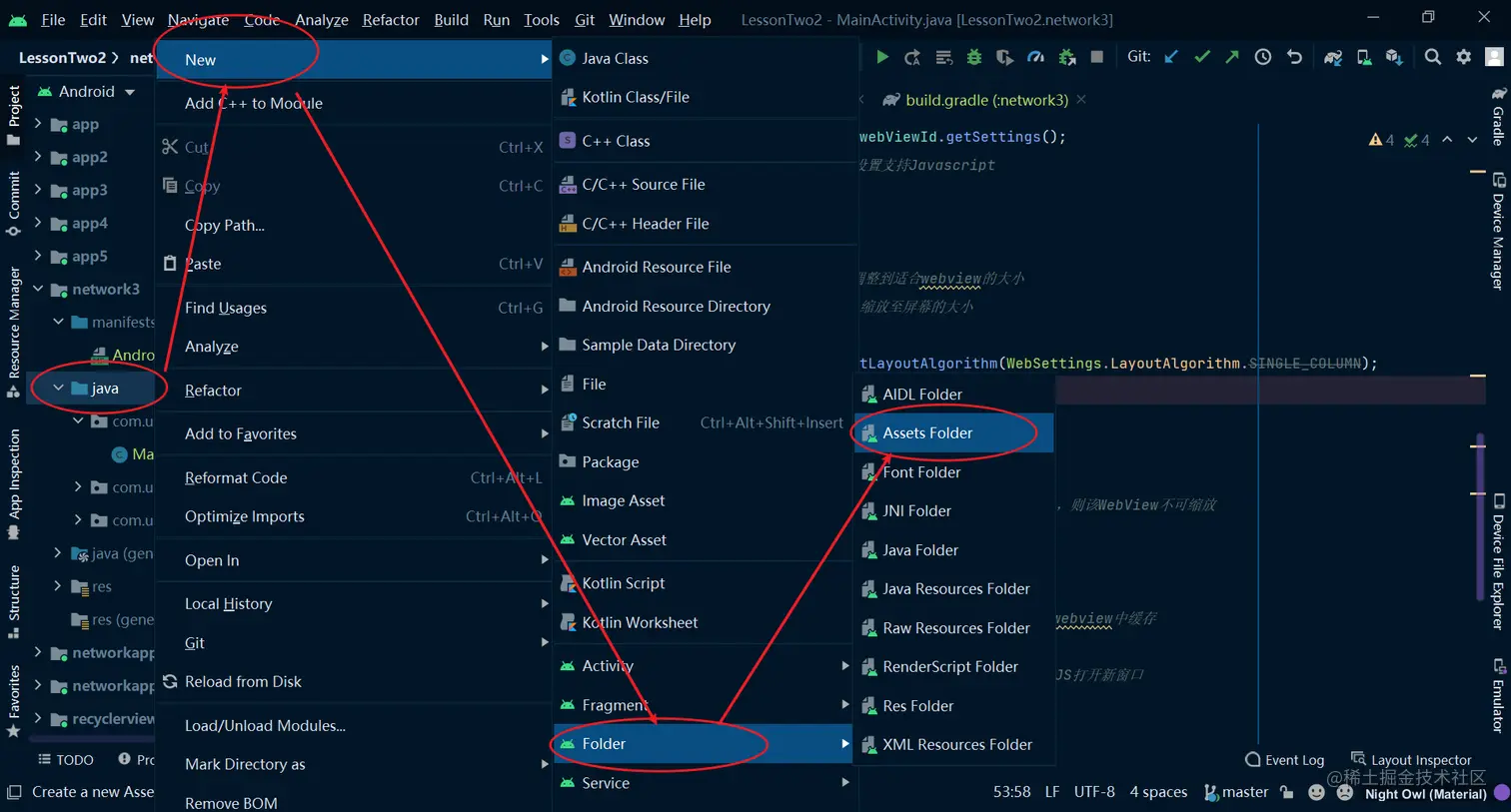Viewport: 1511px width, 812px height.
Task: Open the Build menu in menu bar
Action: pos(452,20)
